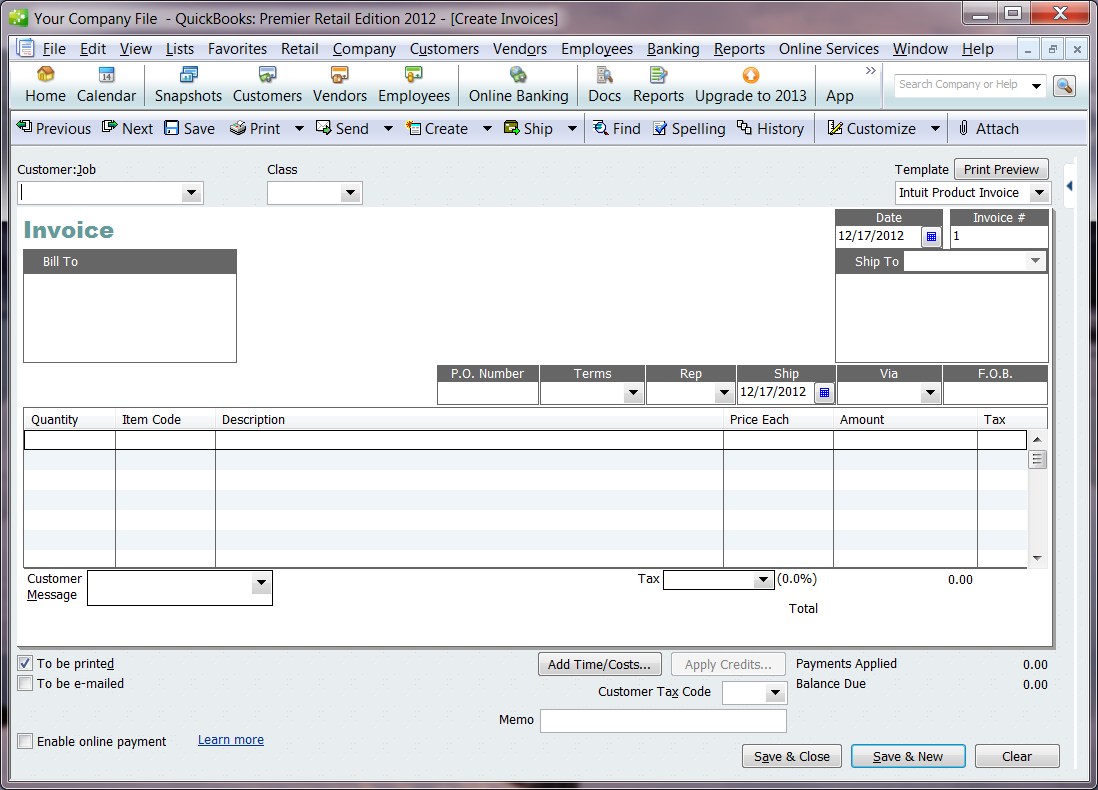The height and width of the screenshot is (790, 1098).
Task: Open the Banking menu
Action: point(673,48)
